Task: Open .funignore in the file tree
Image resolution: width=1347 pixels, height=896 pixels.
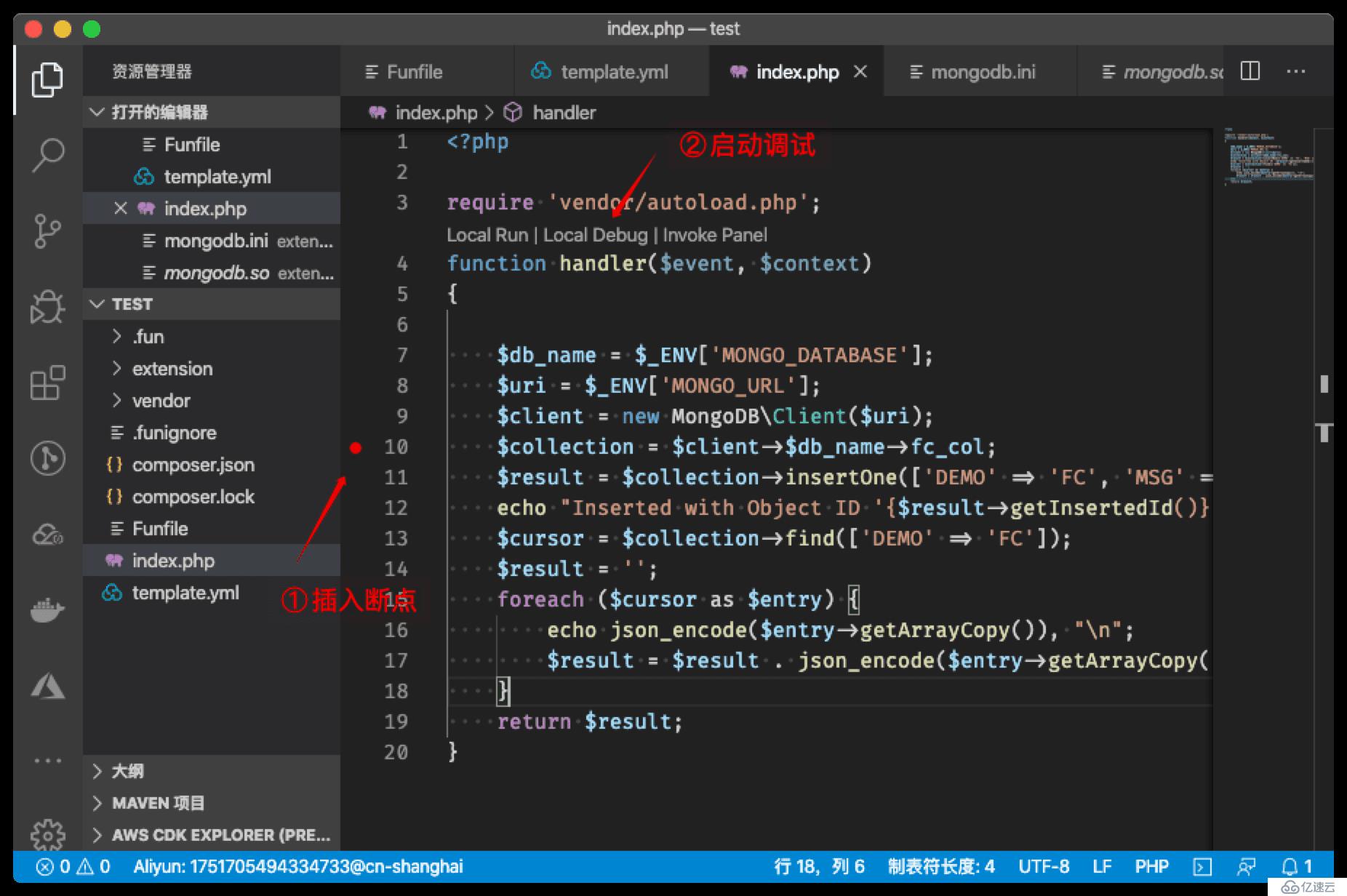Action: pos(211,433)
